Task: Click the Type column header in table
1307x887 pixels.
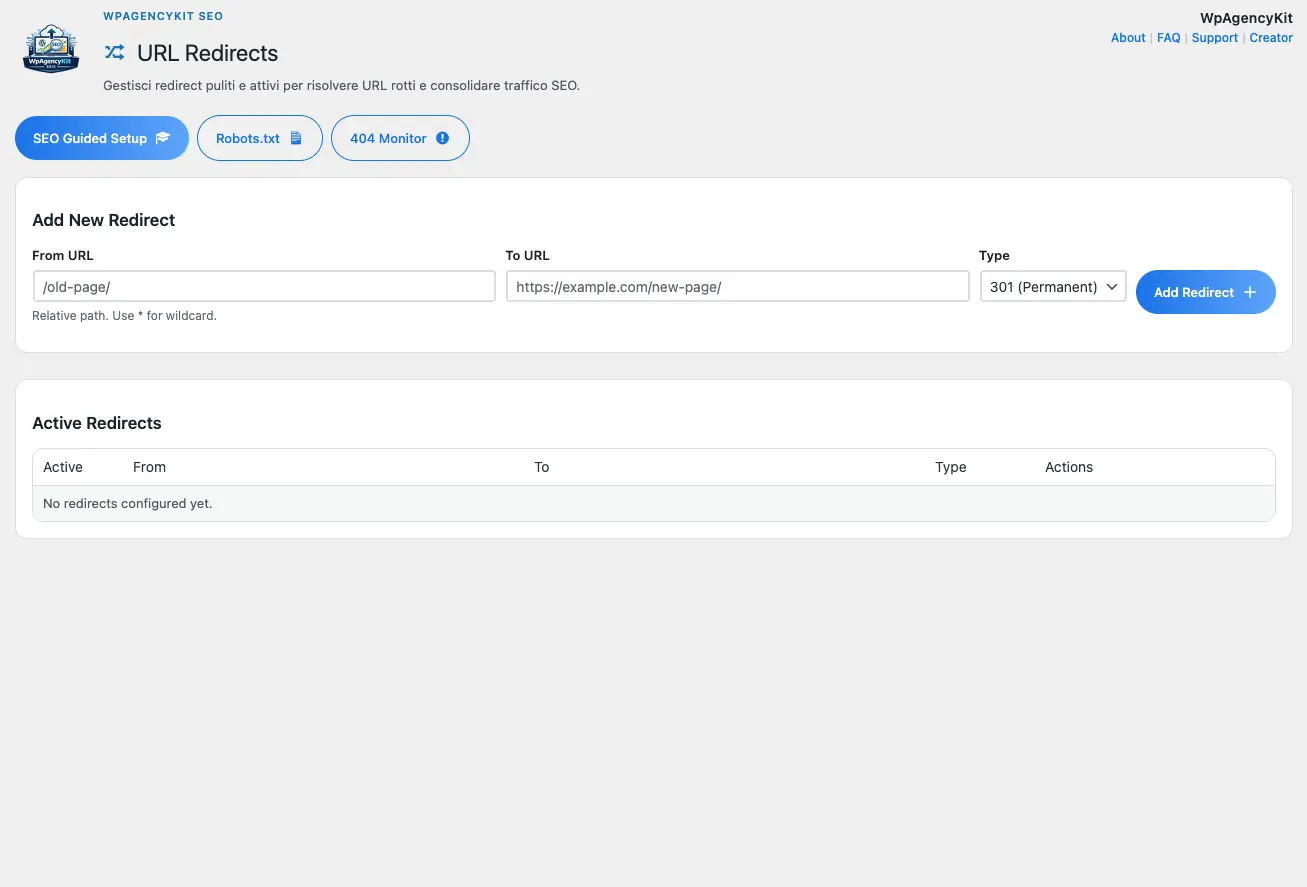Action: (951, 467)
